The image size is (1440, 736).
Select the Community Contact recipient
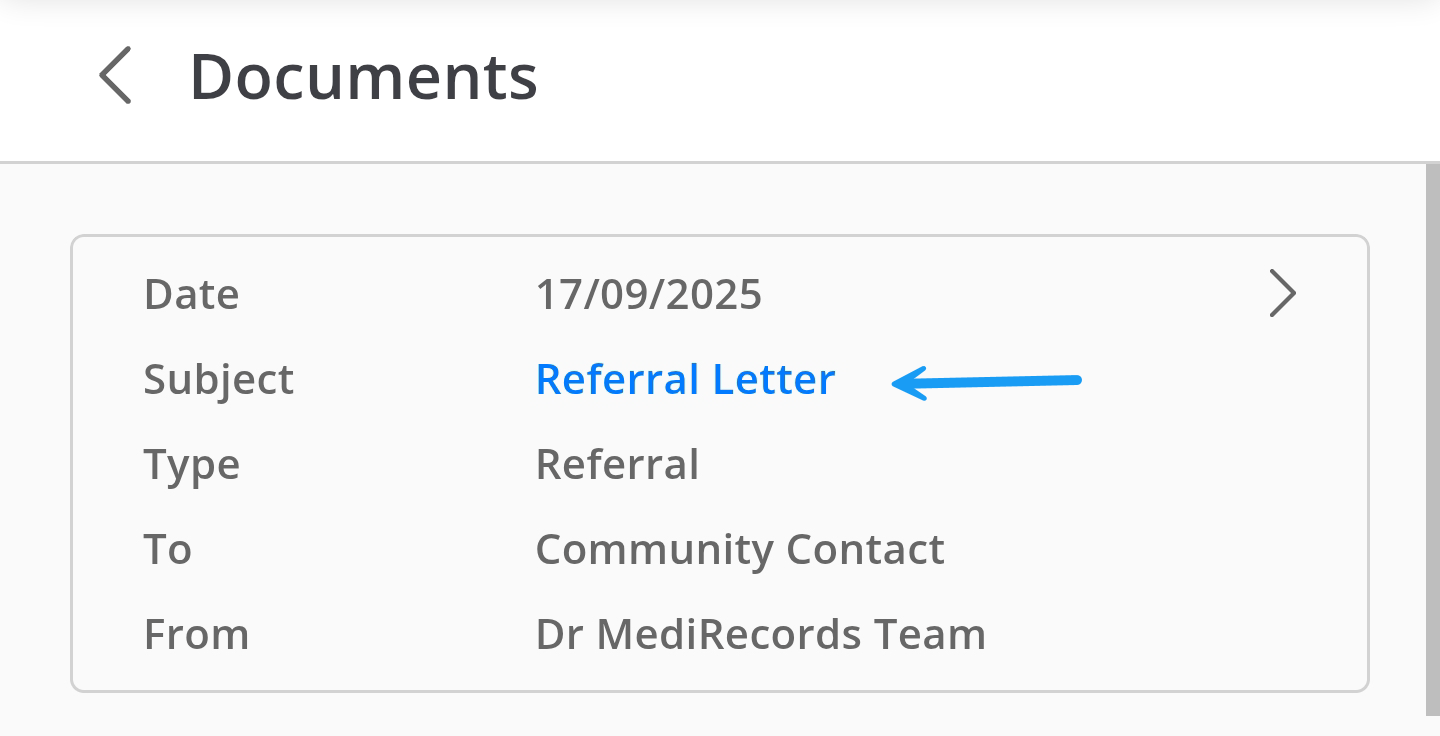[x=739, y=550]
